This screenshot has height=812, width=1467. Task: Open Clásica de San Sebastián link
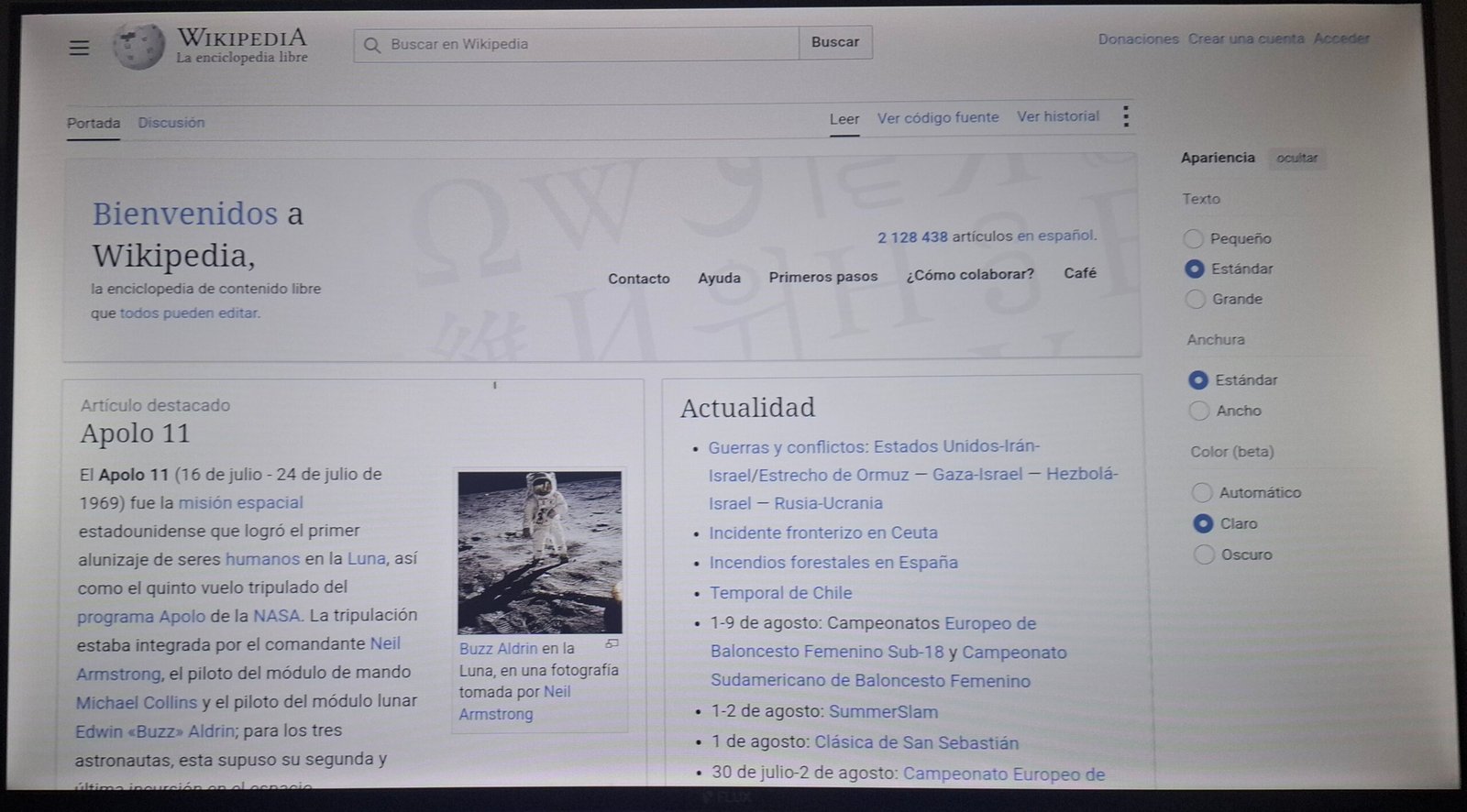(x=917, y=742)
